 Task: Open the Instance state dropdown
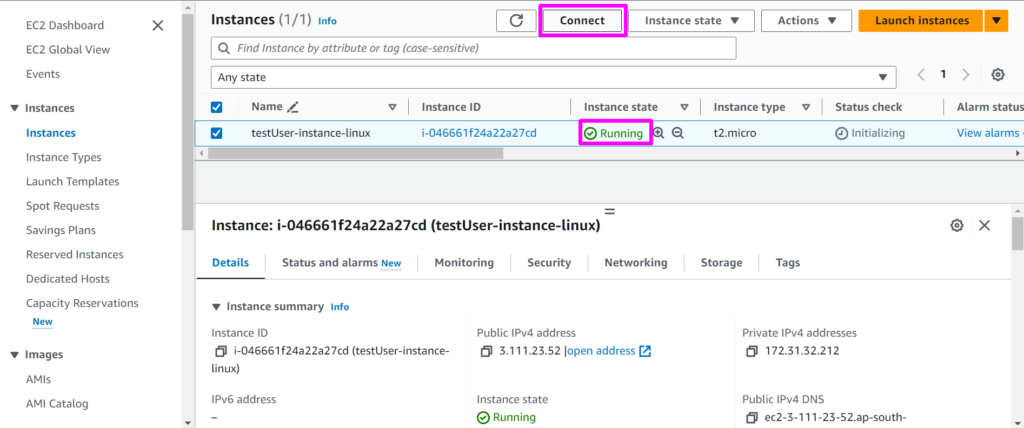(692, 20)
